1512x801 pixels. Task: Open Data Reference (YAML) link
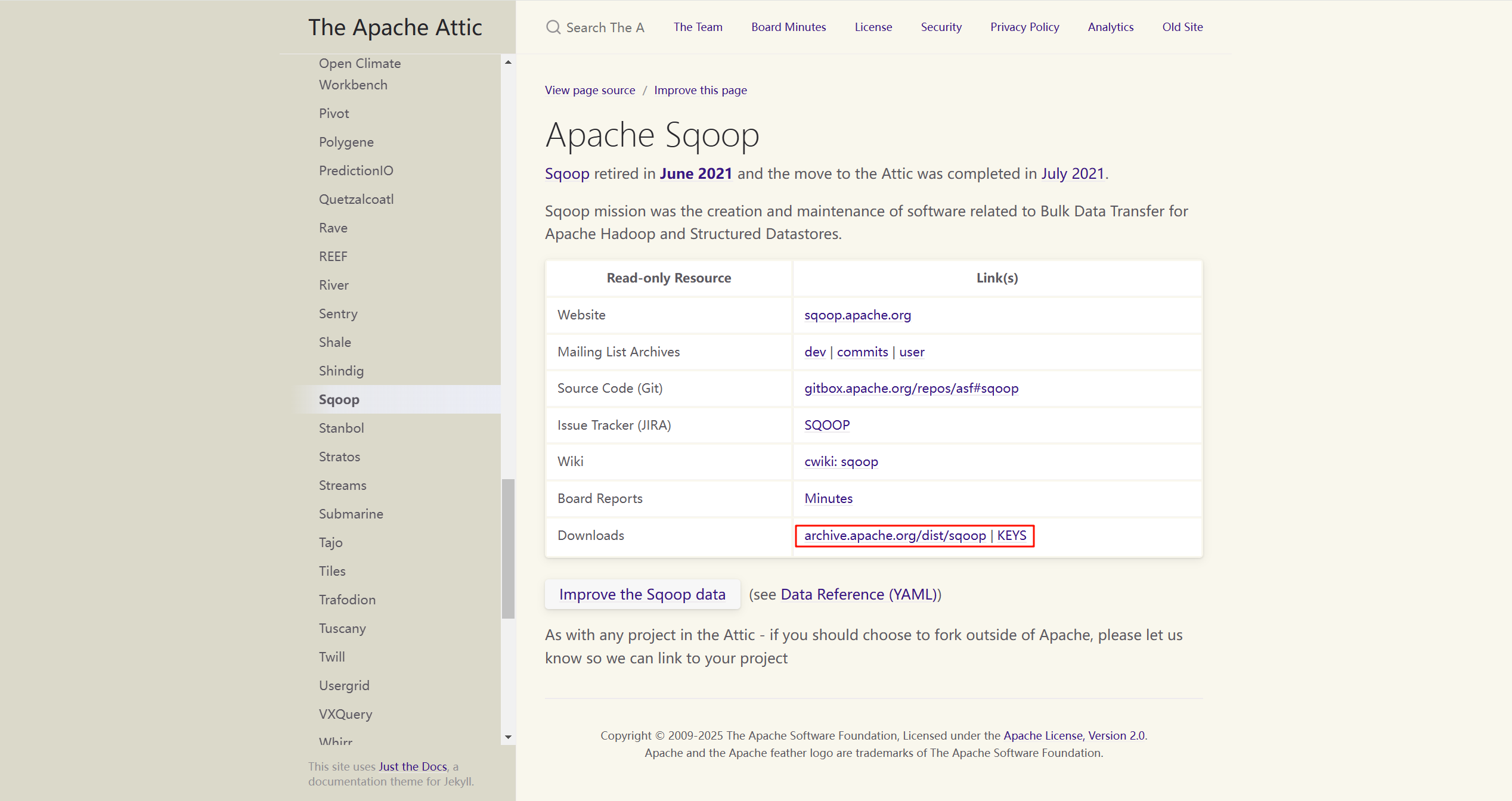[x=859, y=595]
